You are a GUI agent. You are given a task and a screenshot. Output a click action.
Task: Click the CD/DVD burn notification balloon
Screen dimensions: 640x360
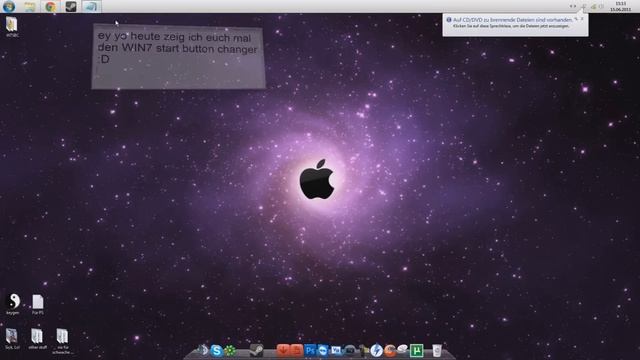click(x=516, y=25)
